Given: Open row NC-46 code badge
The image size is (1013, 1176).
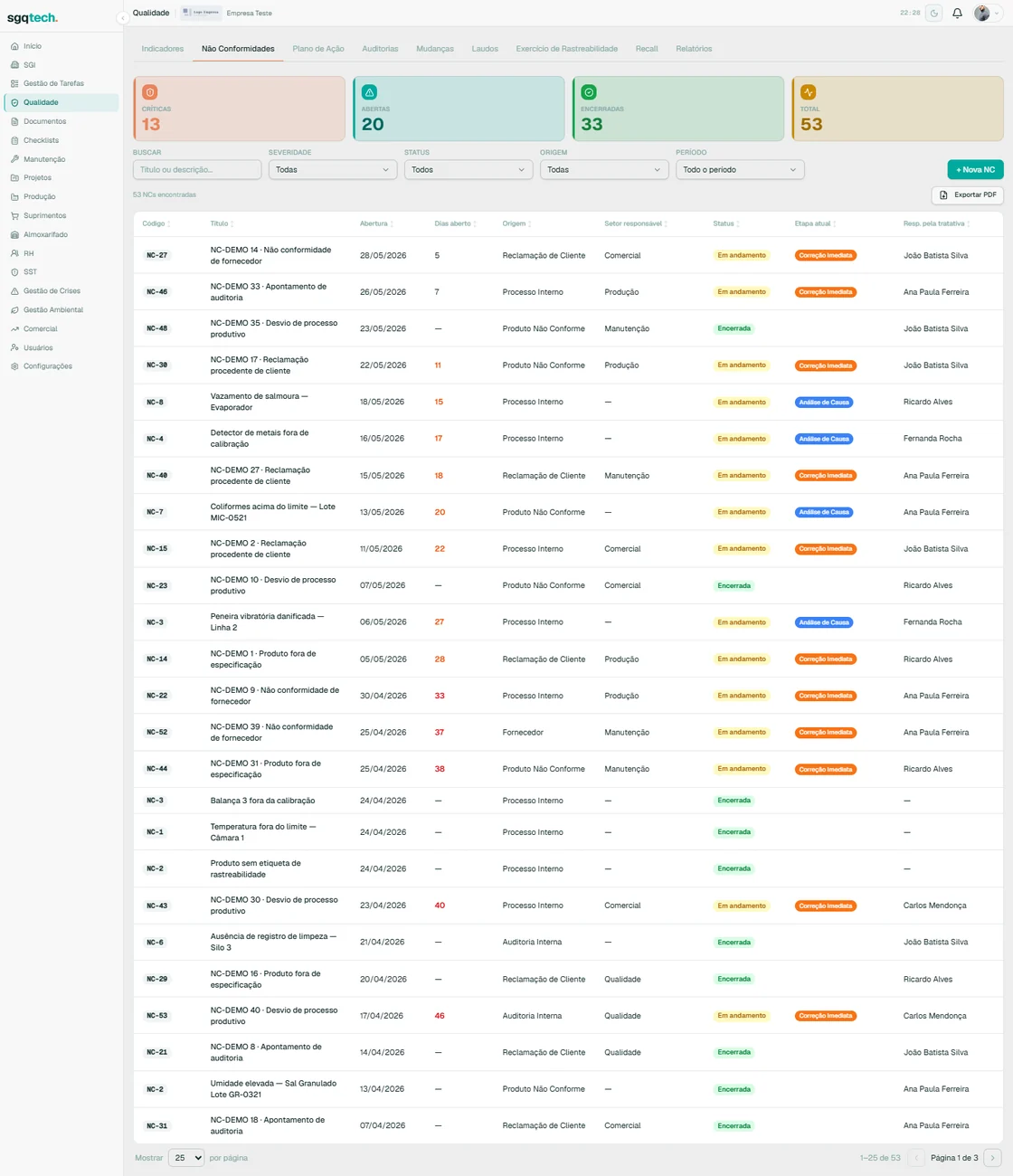Looking at the screenshot, I should pyautogui.click(x=157, y=292).
